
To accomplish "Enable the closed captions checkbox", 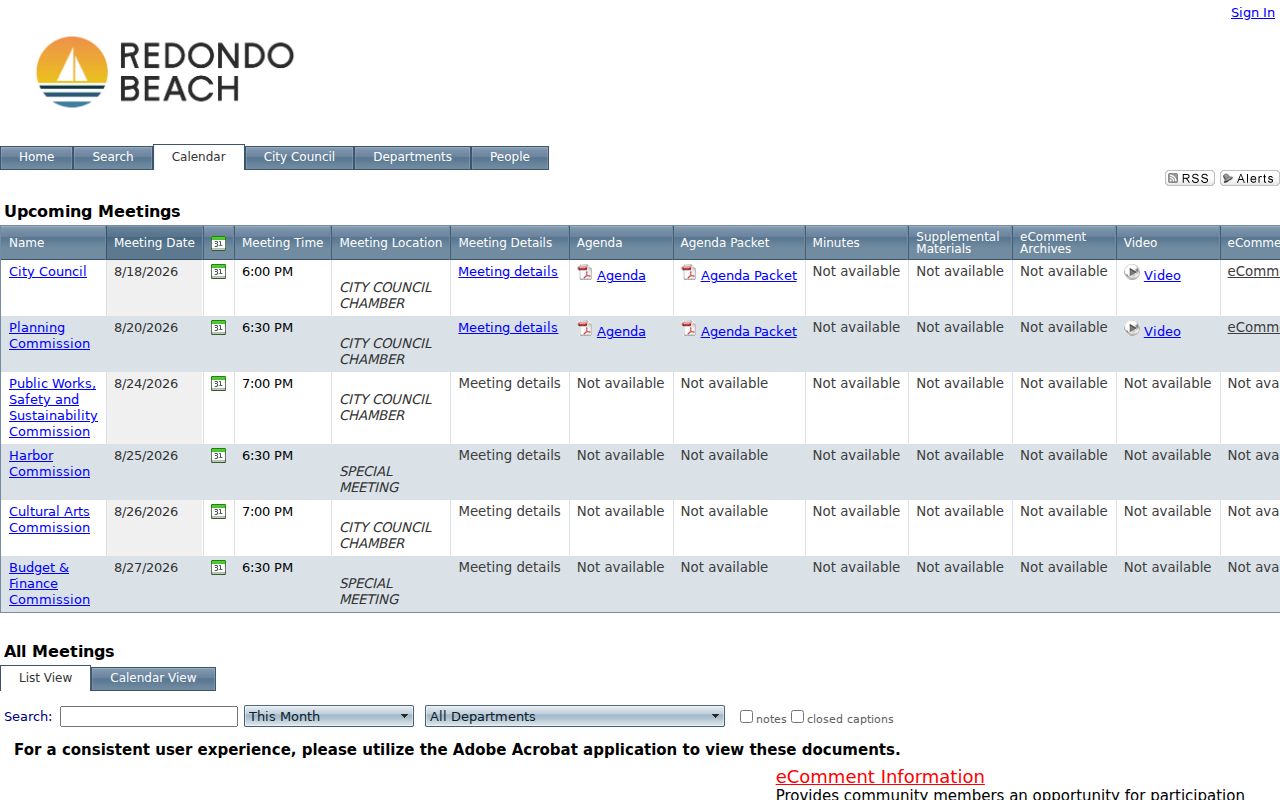I will 797,716.
